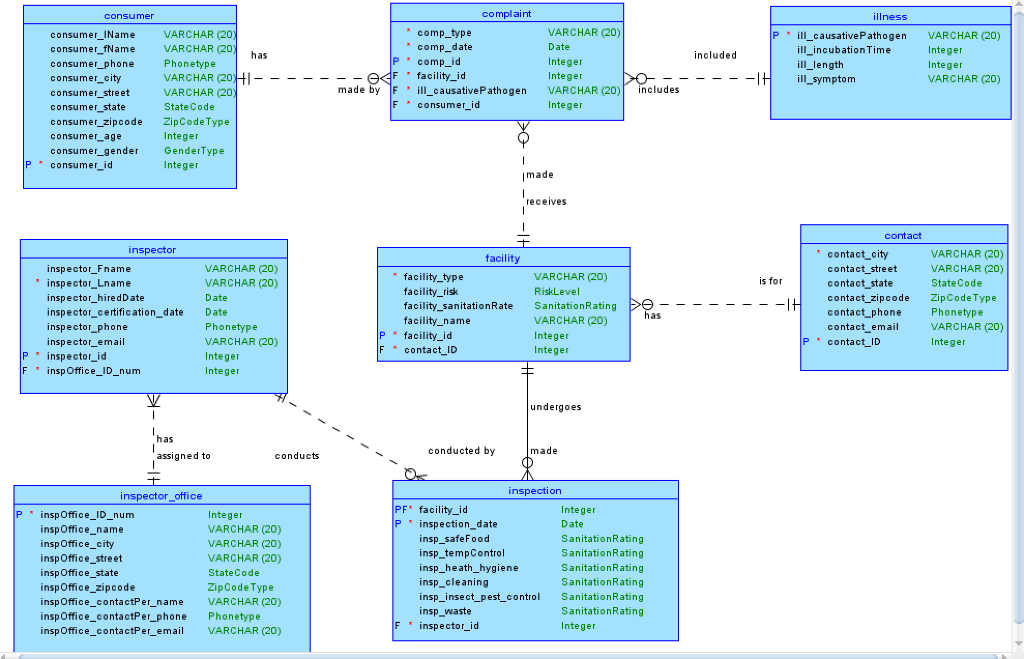1024x659 pixels.
Task: Click the inspOffice_name attribute
Action: (82, 530)
